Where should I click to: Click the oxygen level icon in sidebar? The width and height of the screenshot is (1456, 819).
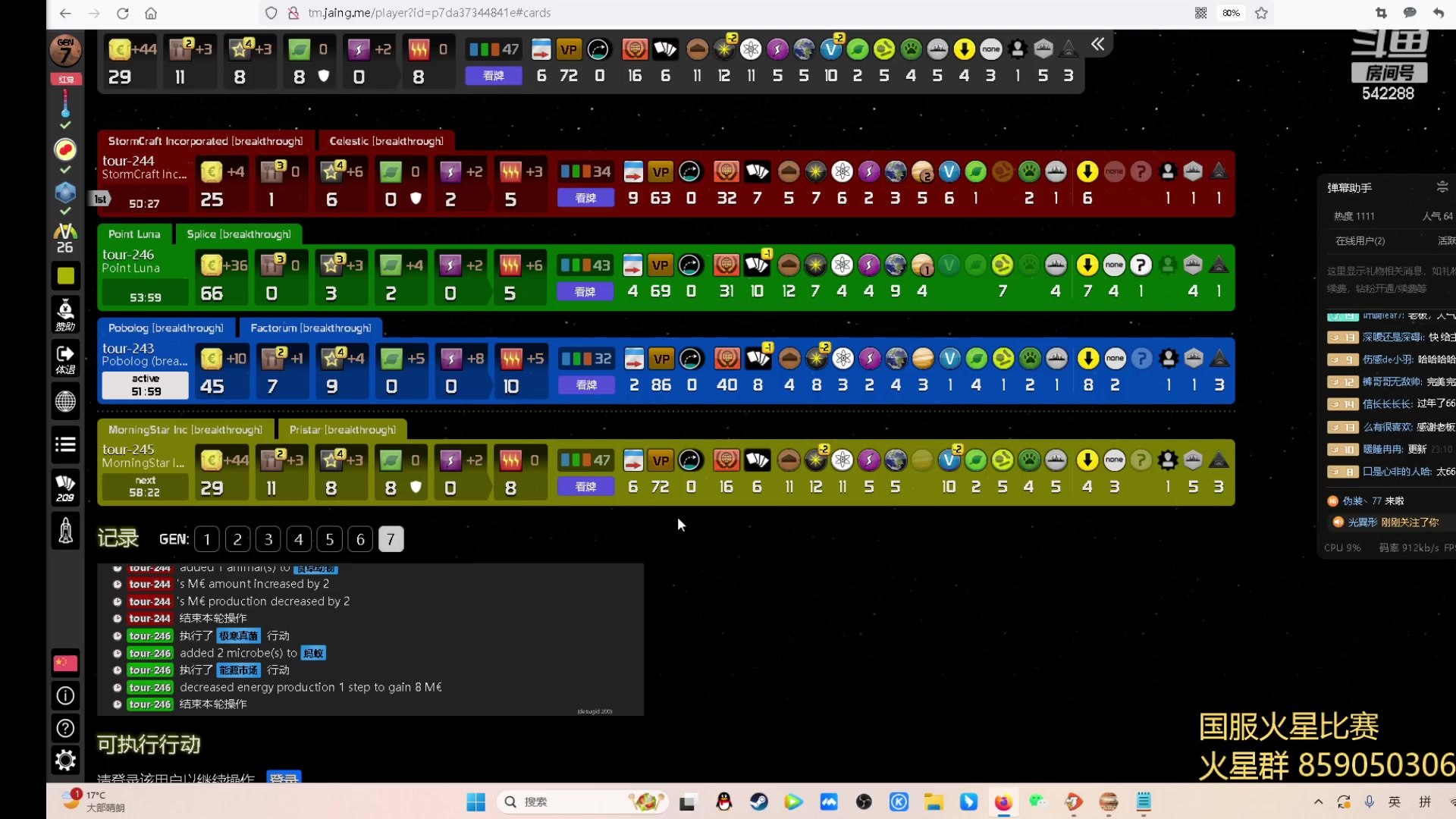click(65, 149)
